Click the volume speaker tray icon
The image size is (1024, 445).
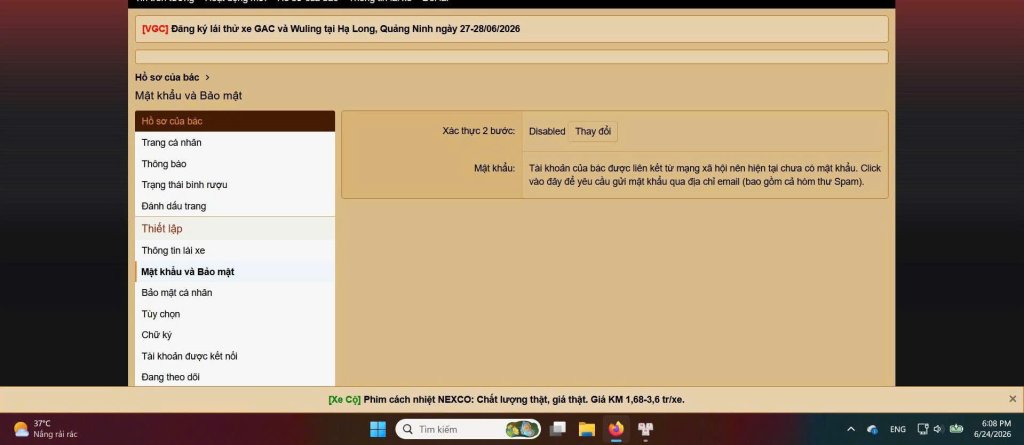(938, 429)
